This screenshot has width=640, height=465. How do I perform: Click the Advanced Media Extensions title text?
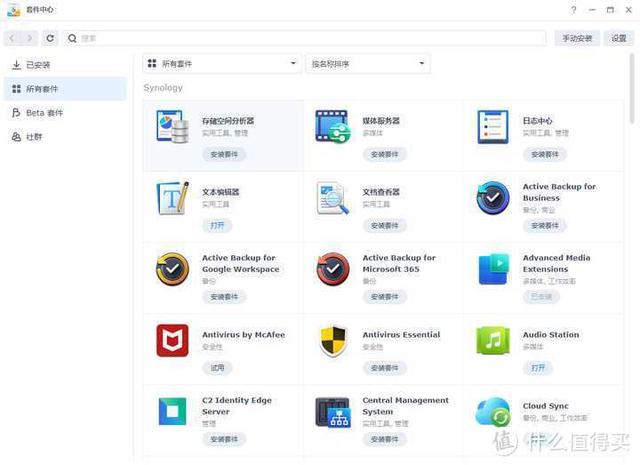[x=557, y=263]
